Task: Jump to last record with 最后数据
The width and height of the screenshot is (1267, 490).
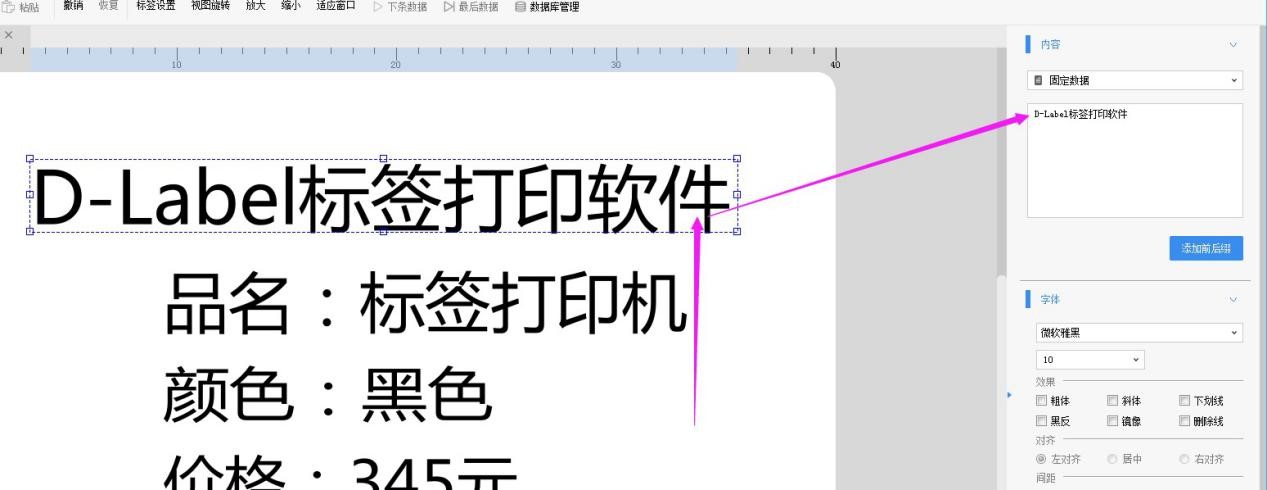Action: pos(471,7)
